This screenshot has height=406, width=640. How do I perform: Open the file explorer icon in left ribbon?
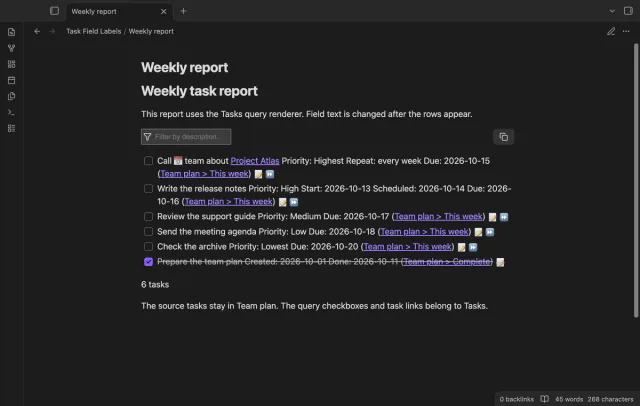(11, 32)
